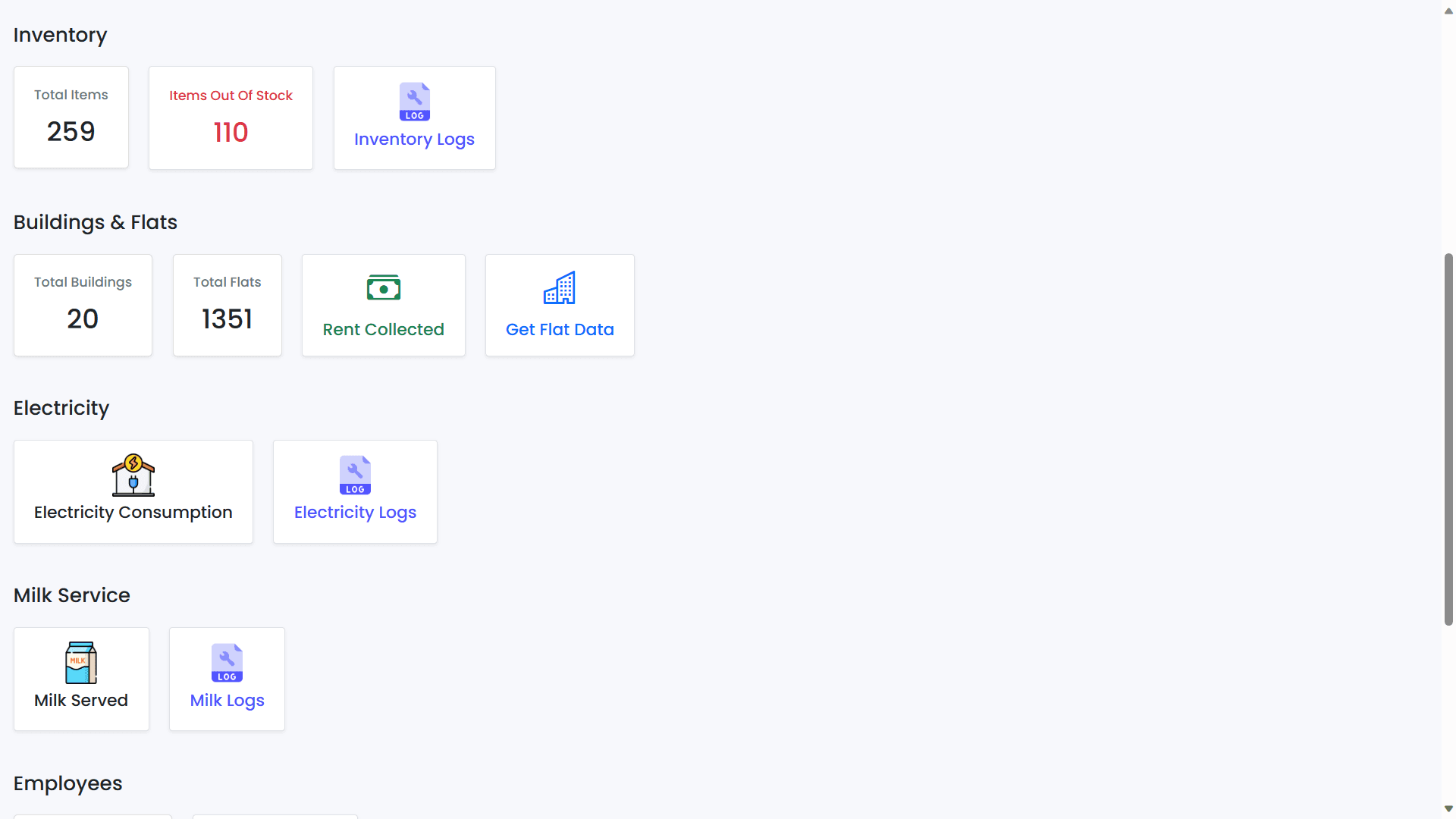
Task: Open the Inventory Logs card
Action: [x=414, y=118]
